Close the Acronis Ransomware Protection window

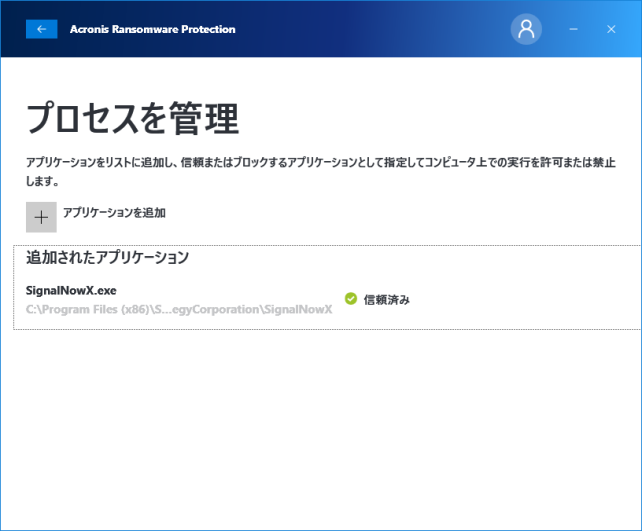tap(611, 29)
